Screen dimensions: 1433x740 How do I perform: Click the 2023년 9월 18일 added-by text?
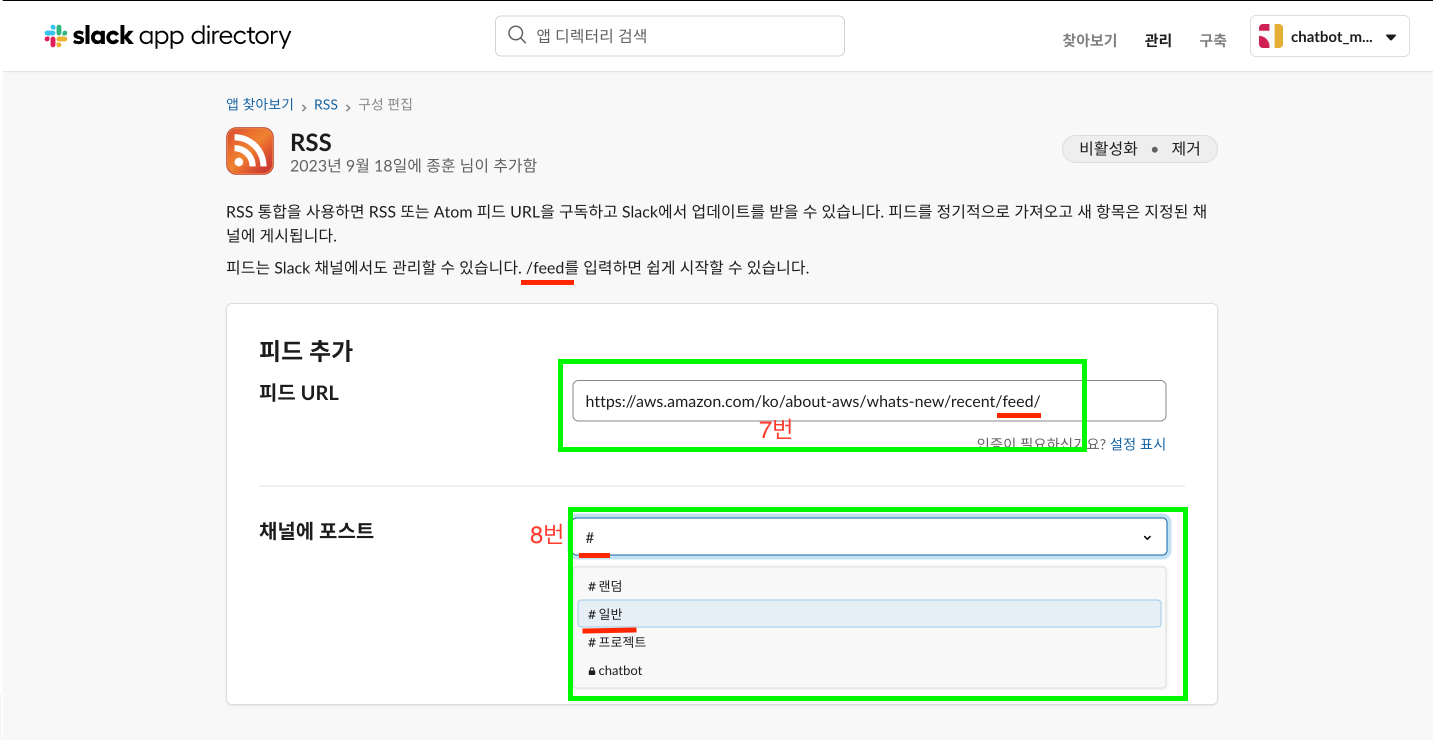[413, 165]
